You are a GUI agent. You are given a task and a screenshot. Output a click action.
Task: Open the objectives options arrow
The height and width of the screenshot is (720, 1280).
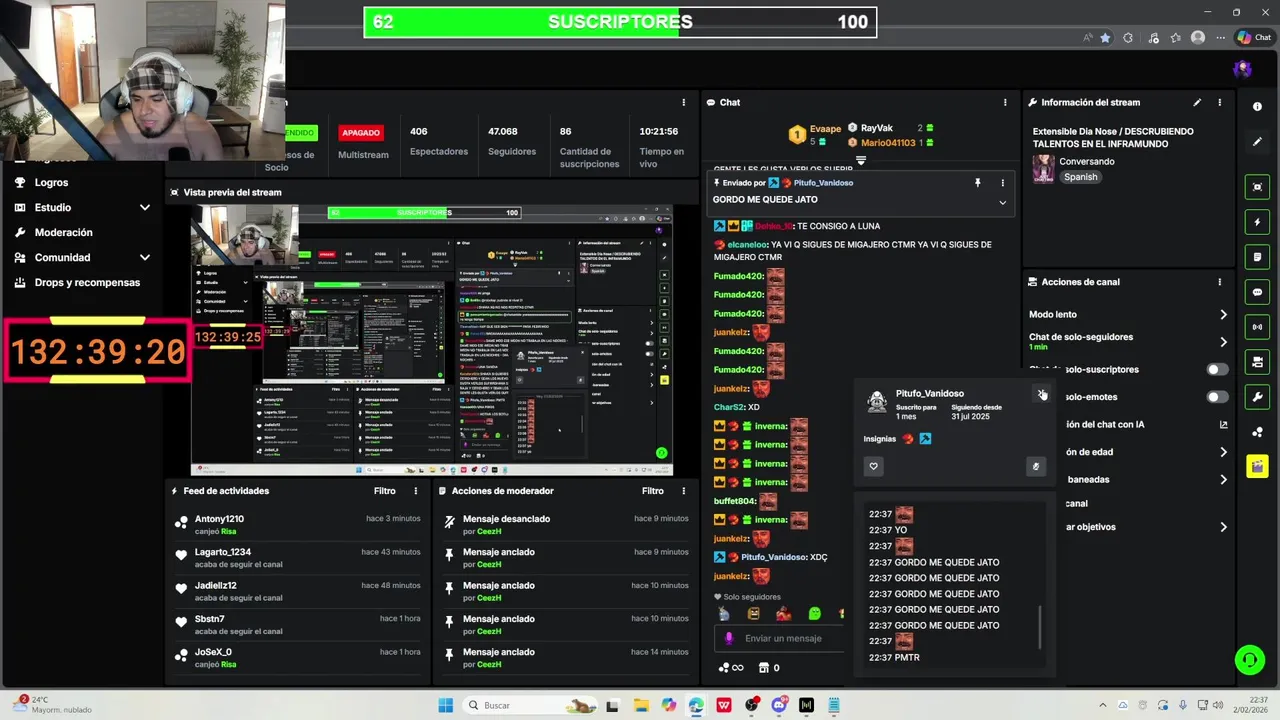click(1223, 527)
